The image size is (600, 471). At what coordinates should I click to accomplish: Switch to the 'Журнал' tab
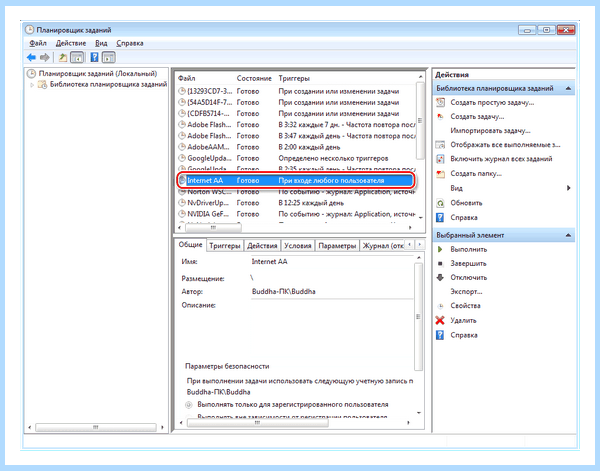coord(383,246)
